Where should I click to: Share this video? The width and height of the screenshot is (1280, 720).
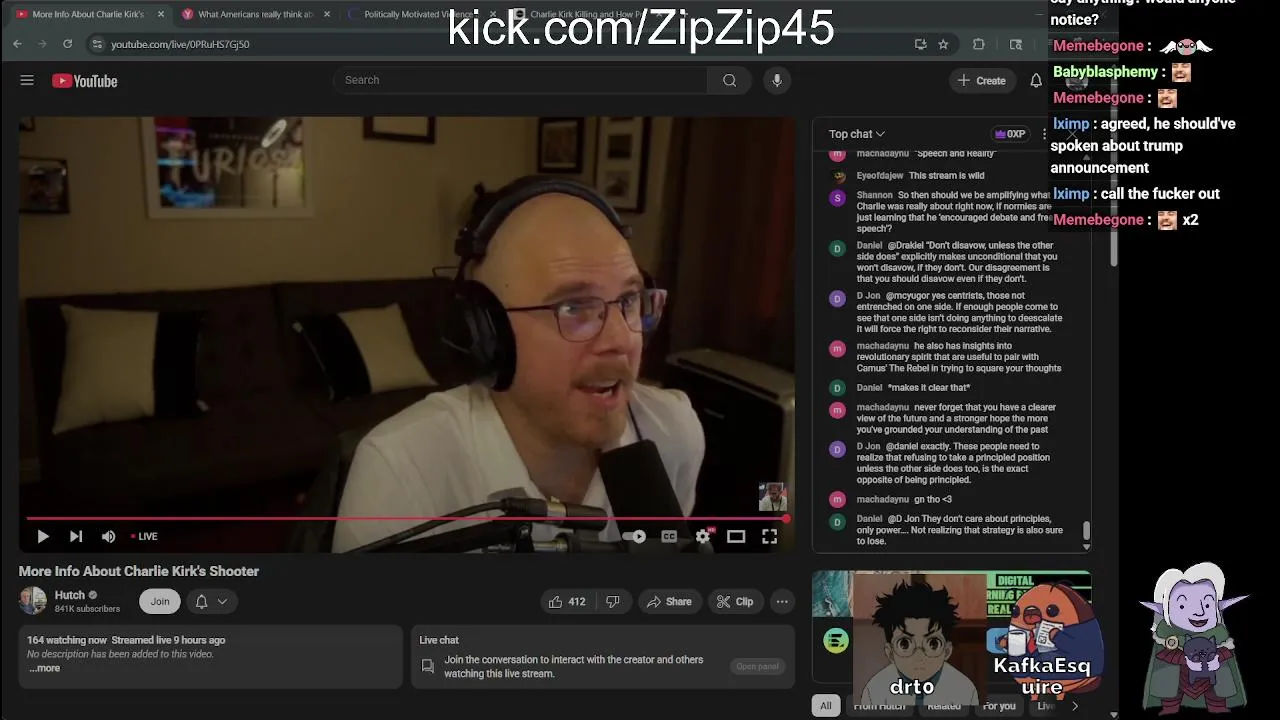point(669,601)
